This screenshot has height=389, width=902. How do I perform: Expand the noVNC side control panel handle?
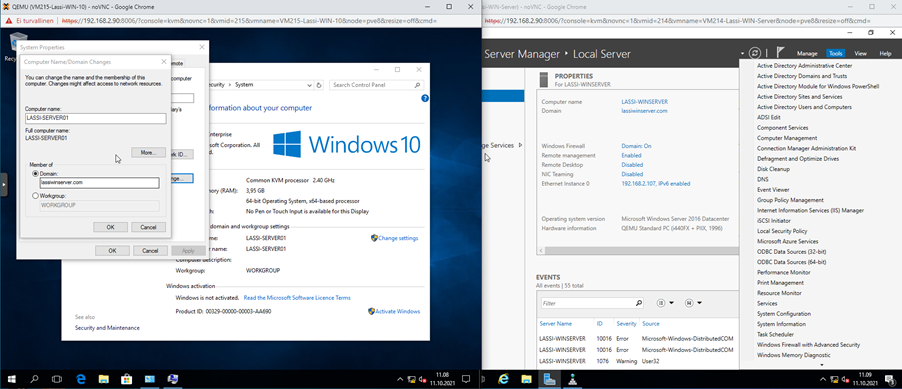3,185
